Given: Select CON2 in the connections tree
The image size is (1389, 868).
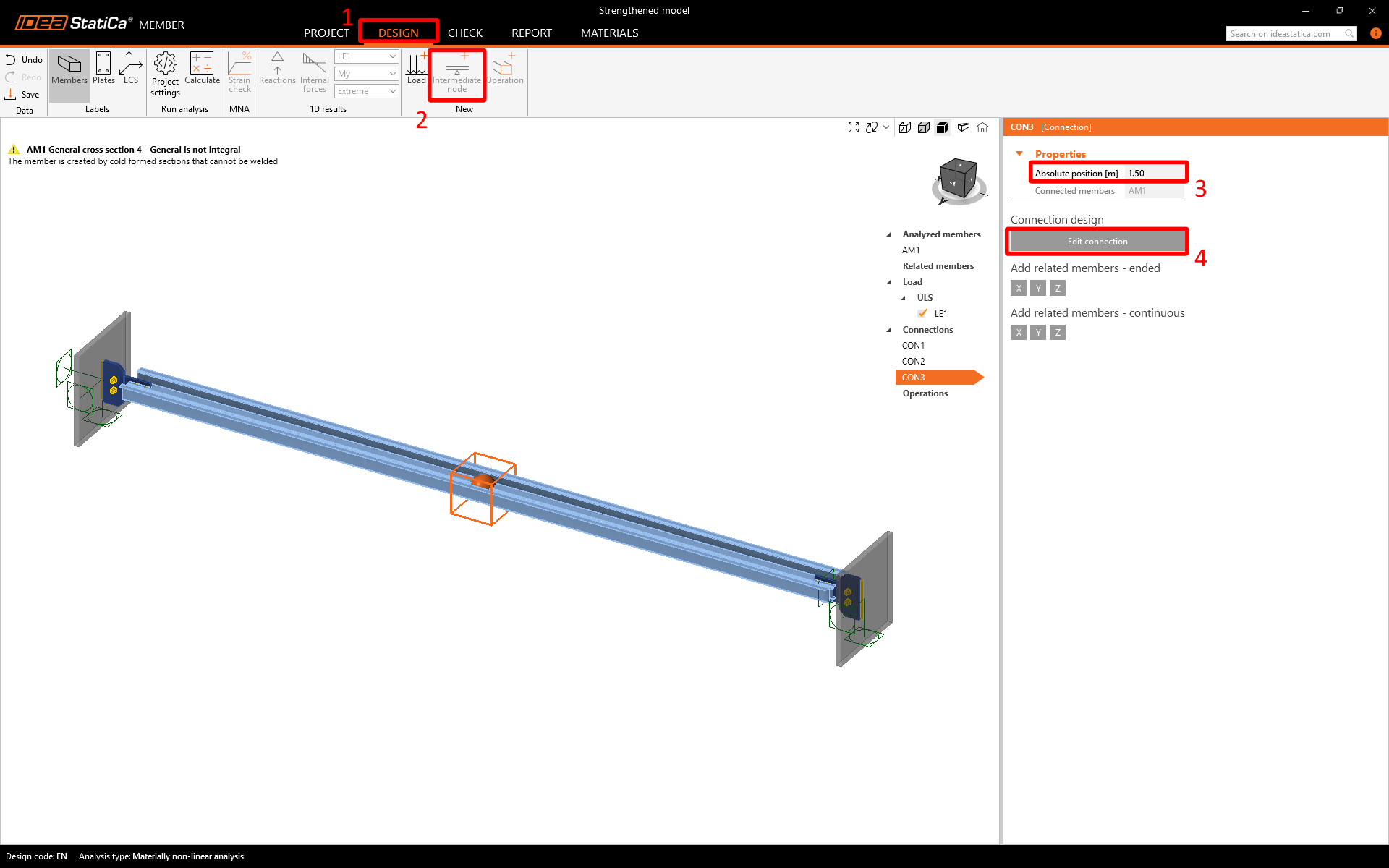Looking at the screenshot, I should 913,362.
